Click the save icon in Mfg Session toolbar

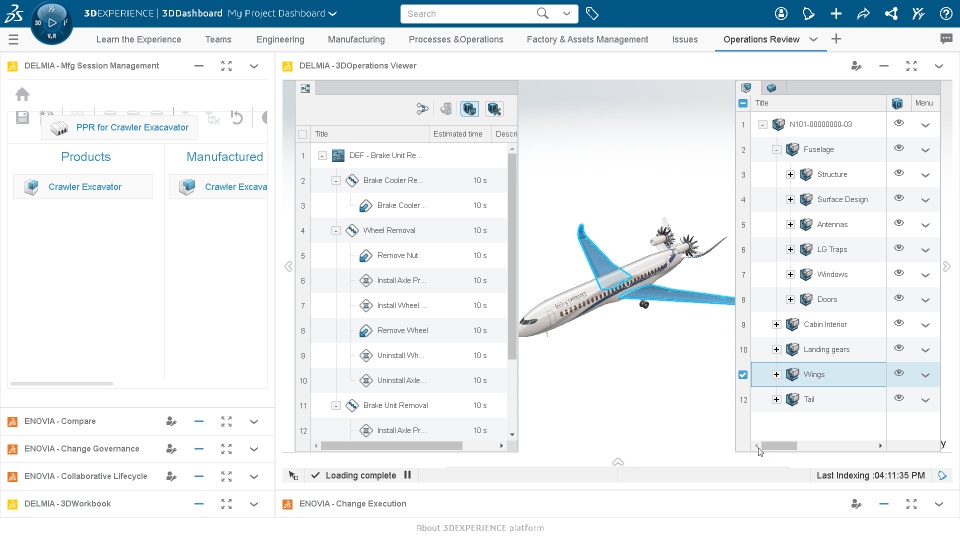pyautogui.click(x=23, y=118)
